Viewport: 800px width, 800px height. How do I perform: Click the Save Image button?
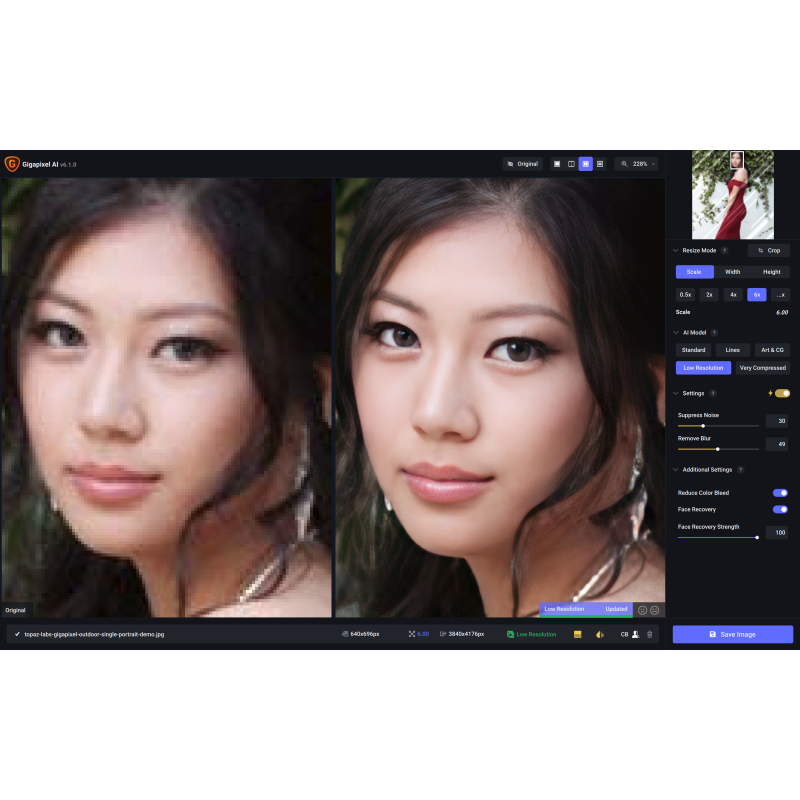(732, 634)
